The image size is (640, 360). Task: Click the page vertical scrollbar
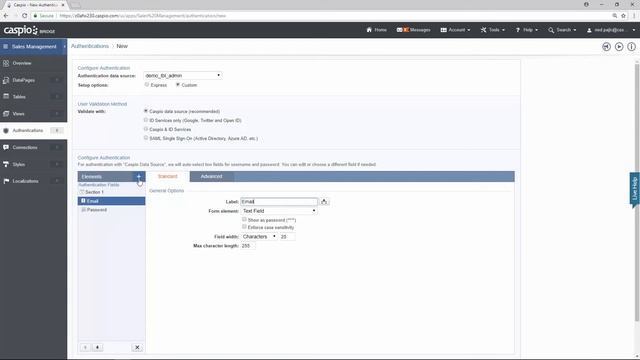pos(637,192)
